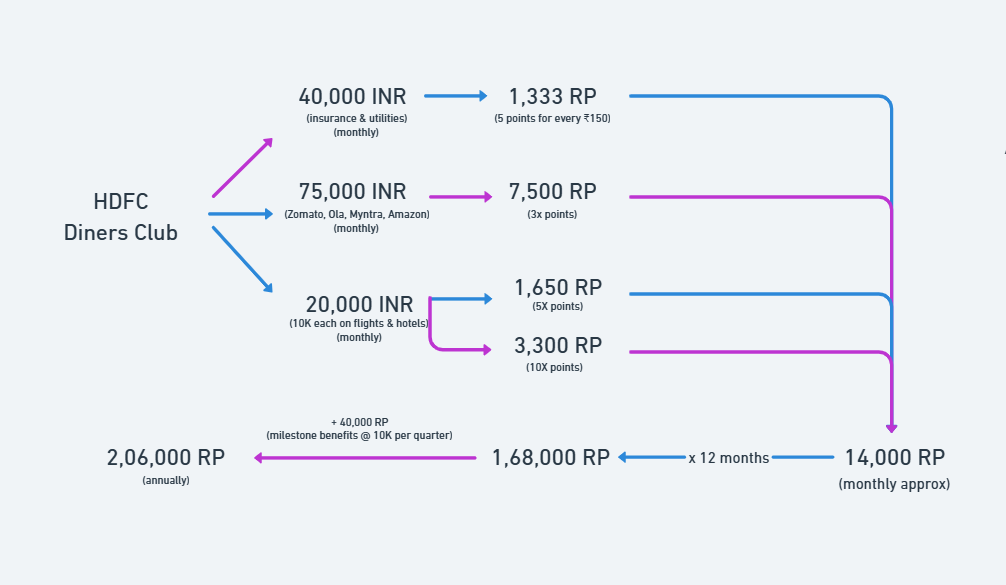Select the 40,000 INR amount text
Viewport: 1006px width, 585px height.
pos(352,97)
